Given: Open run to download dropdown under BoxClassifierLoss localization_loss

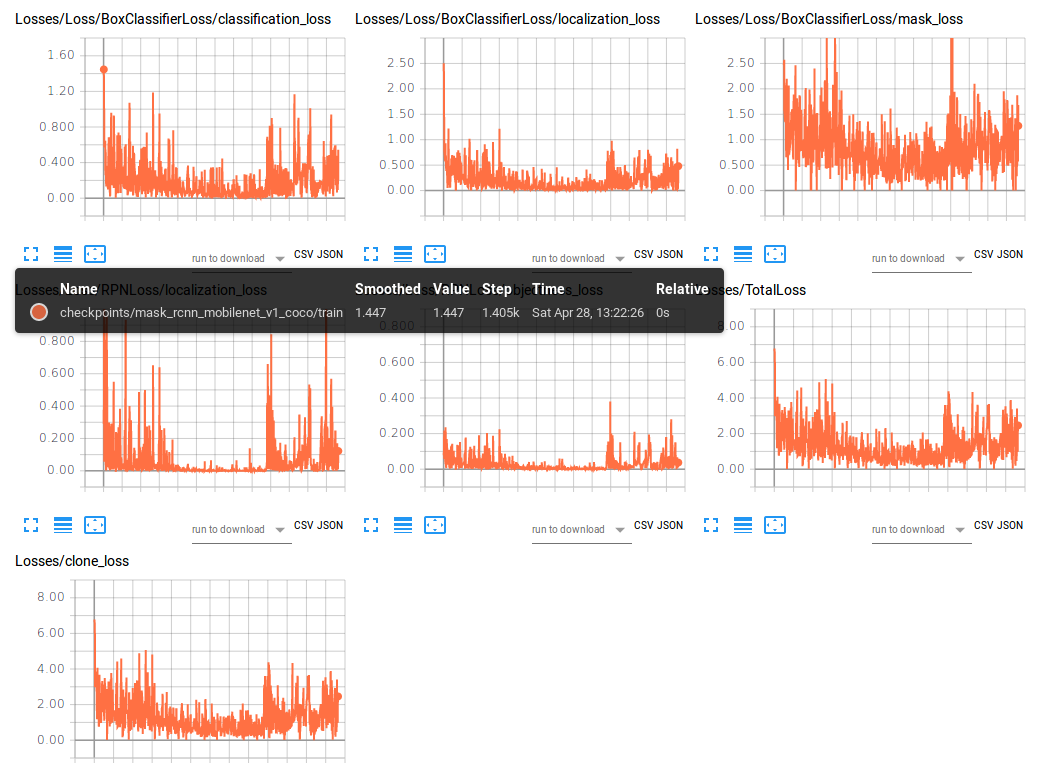Looking at the screenshot, I should [x=581, y=259].
